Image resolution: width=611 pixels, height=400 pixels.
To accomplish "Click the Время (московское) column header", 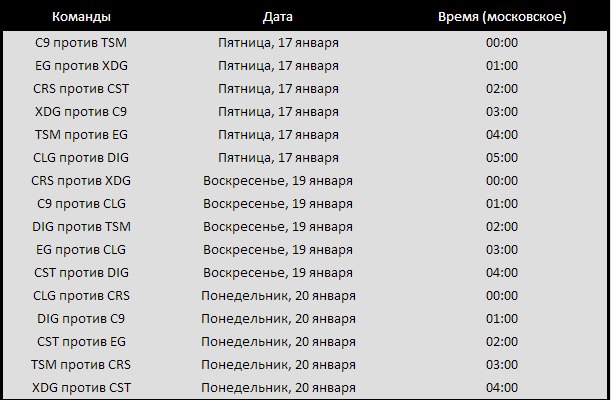I will [x=502, y=17].
